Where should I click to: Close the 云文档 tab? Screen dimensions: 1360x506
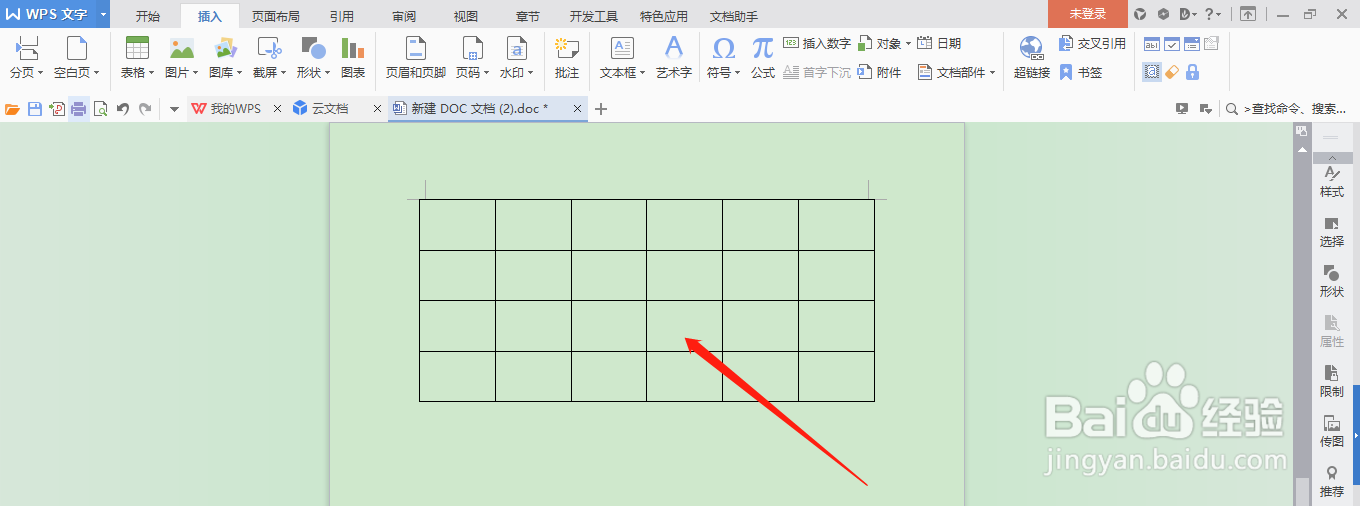point(377,109)
